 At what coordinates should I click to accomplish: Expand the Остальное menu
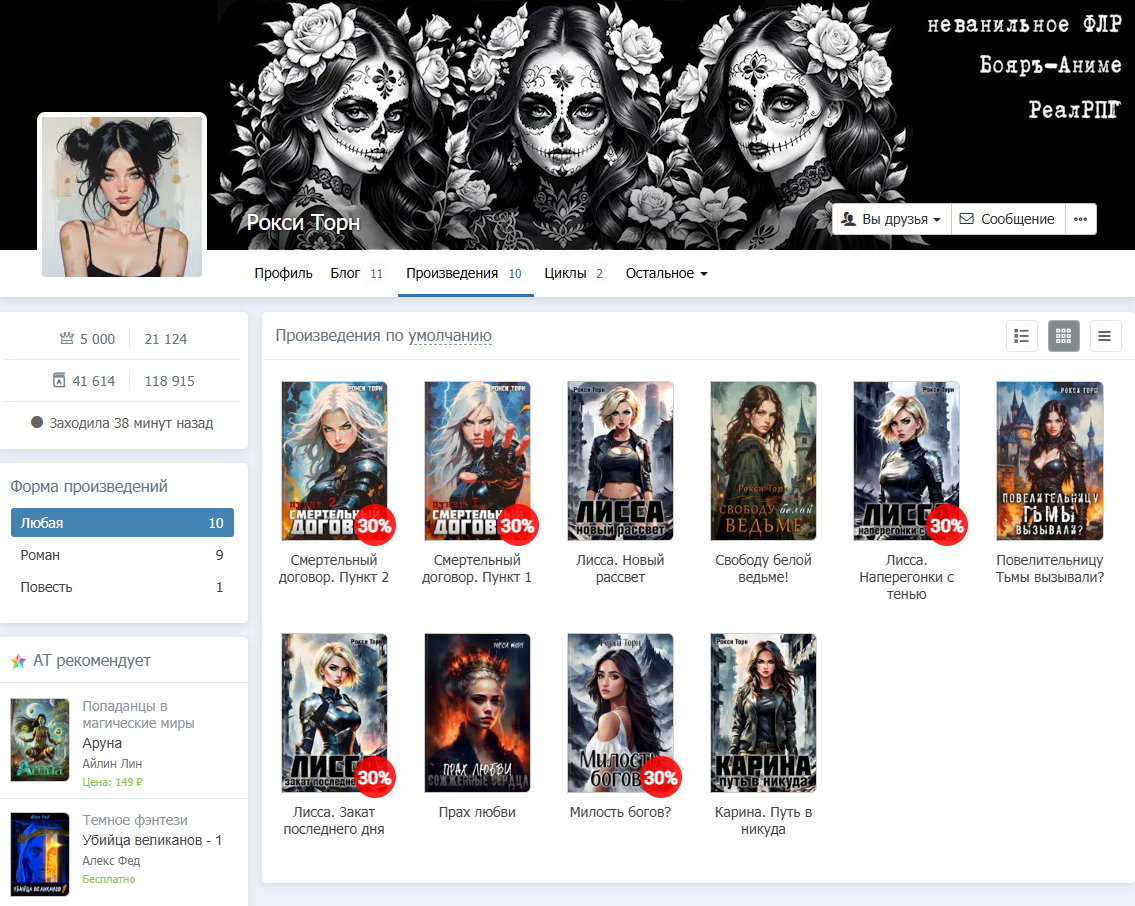666,274
